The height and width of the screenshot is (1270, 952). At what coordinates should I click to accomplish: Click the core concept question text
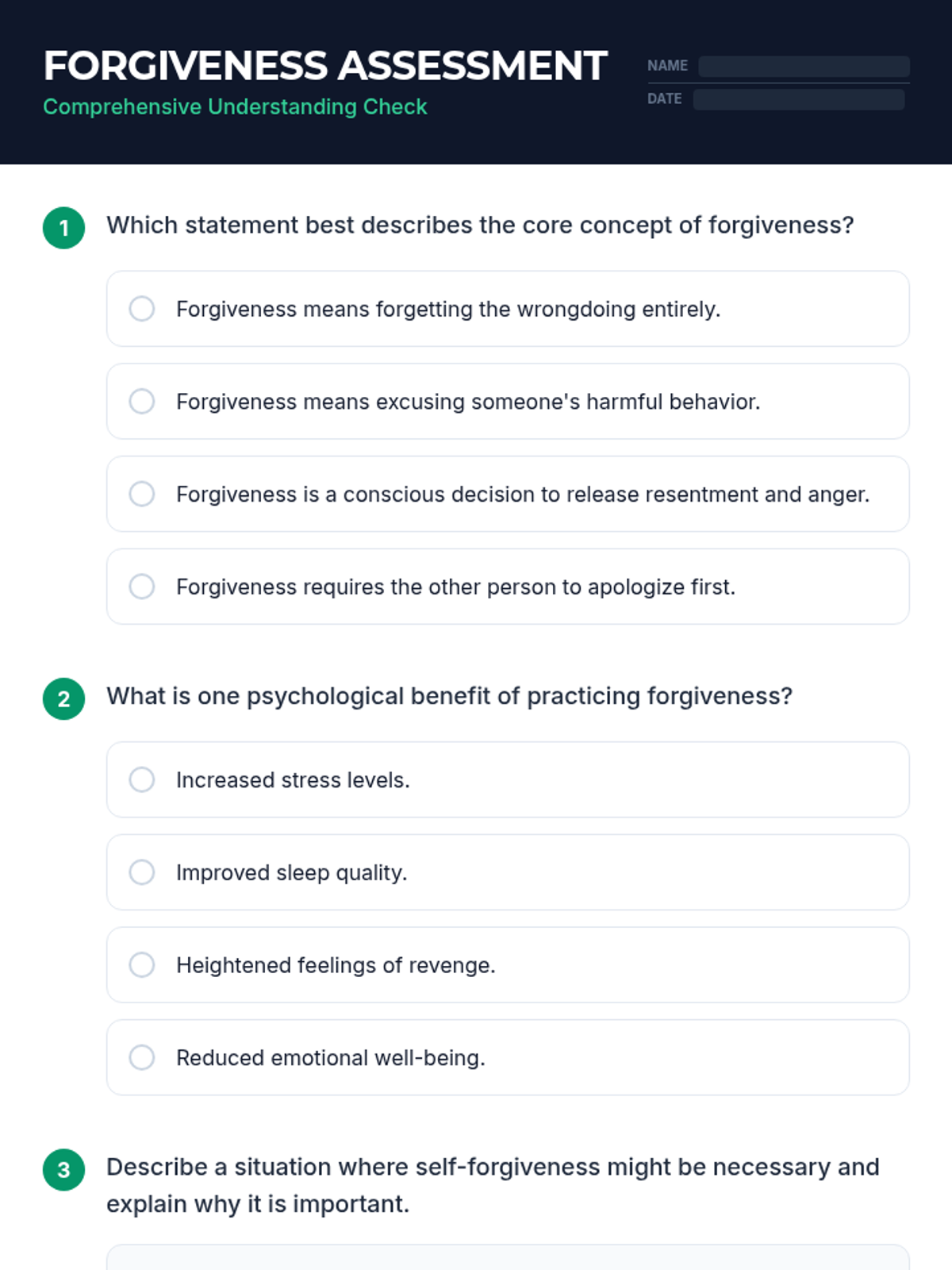tap(480, 225)
